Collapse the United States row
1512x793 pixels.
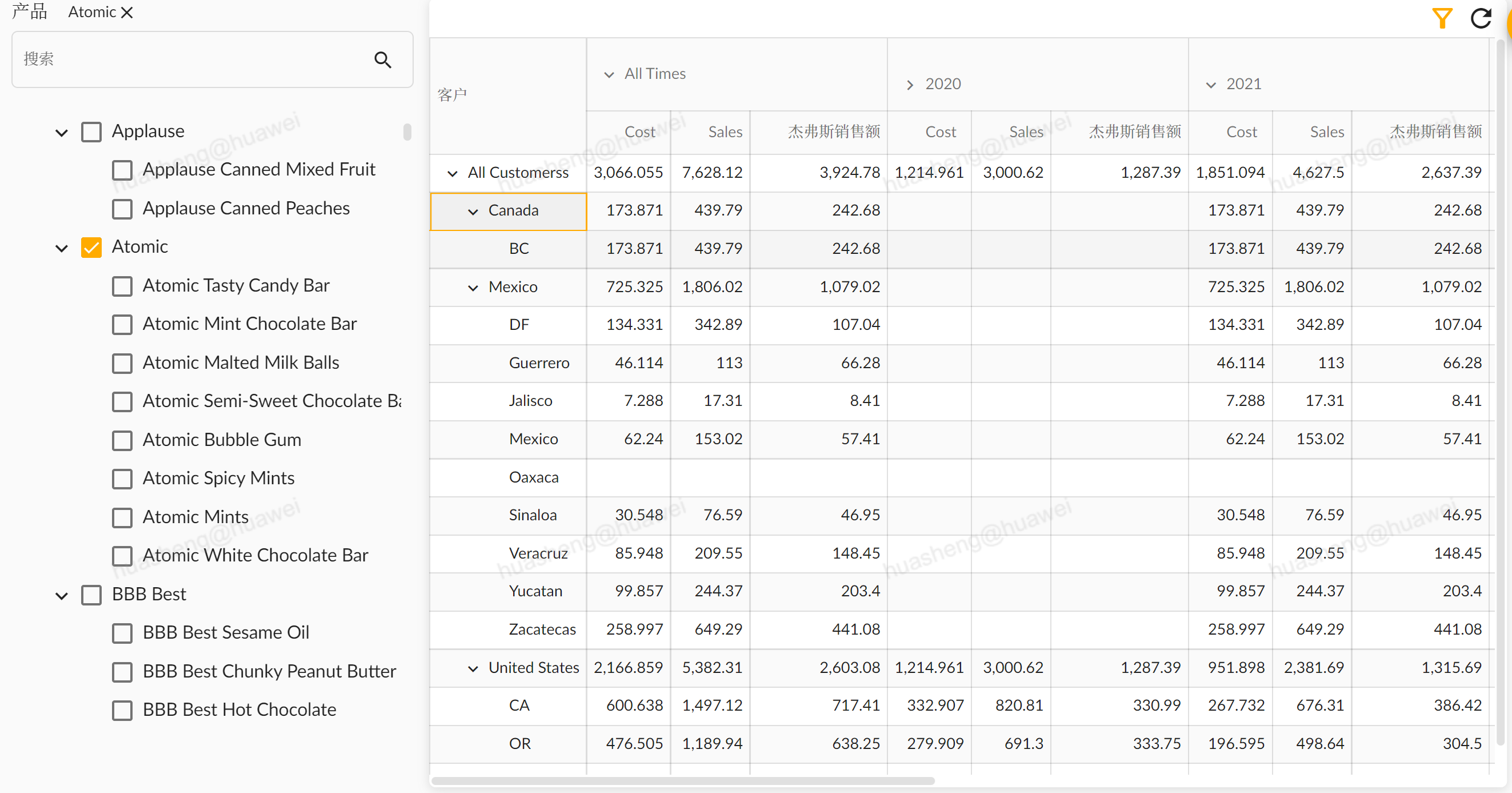pos(473,668)
